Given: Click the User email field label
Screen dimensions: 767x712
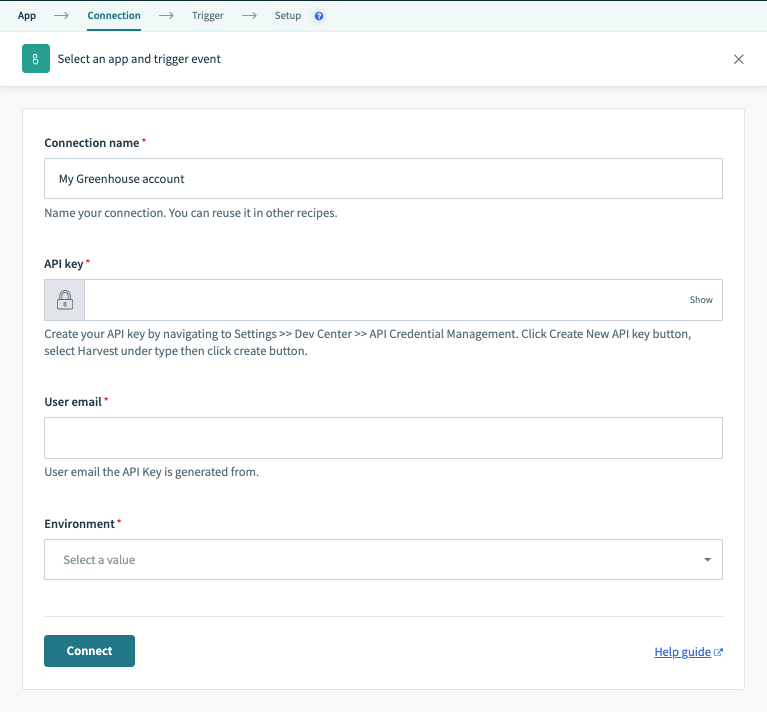Looking at the screenshot, I should tap(74, 401).
